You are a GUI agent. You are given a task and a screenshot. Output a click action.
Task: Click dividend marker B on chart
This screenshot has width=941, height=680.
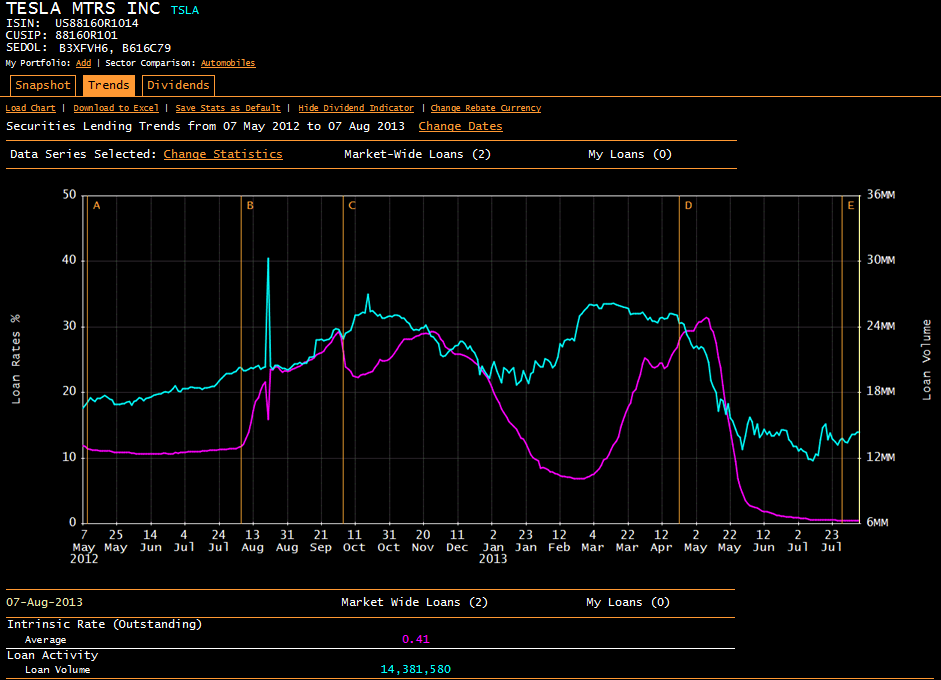tap(250, 205)
